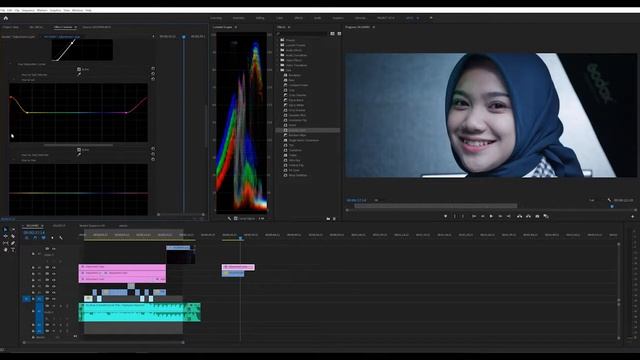Click New Custom Bin icon in Effects panel
This screenshot has height=360, width=640.
(328, 219)
